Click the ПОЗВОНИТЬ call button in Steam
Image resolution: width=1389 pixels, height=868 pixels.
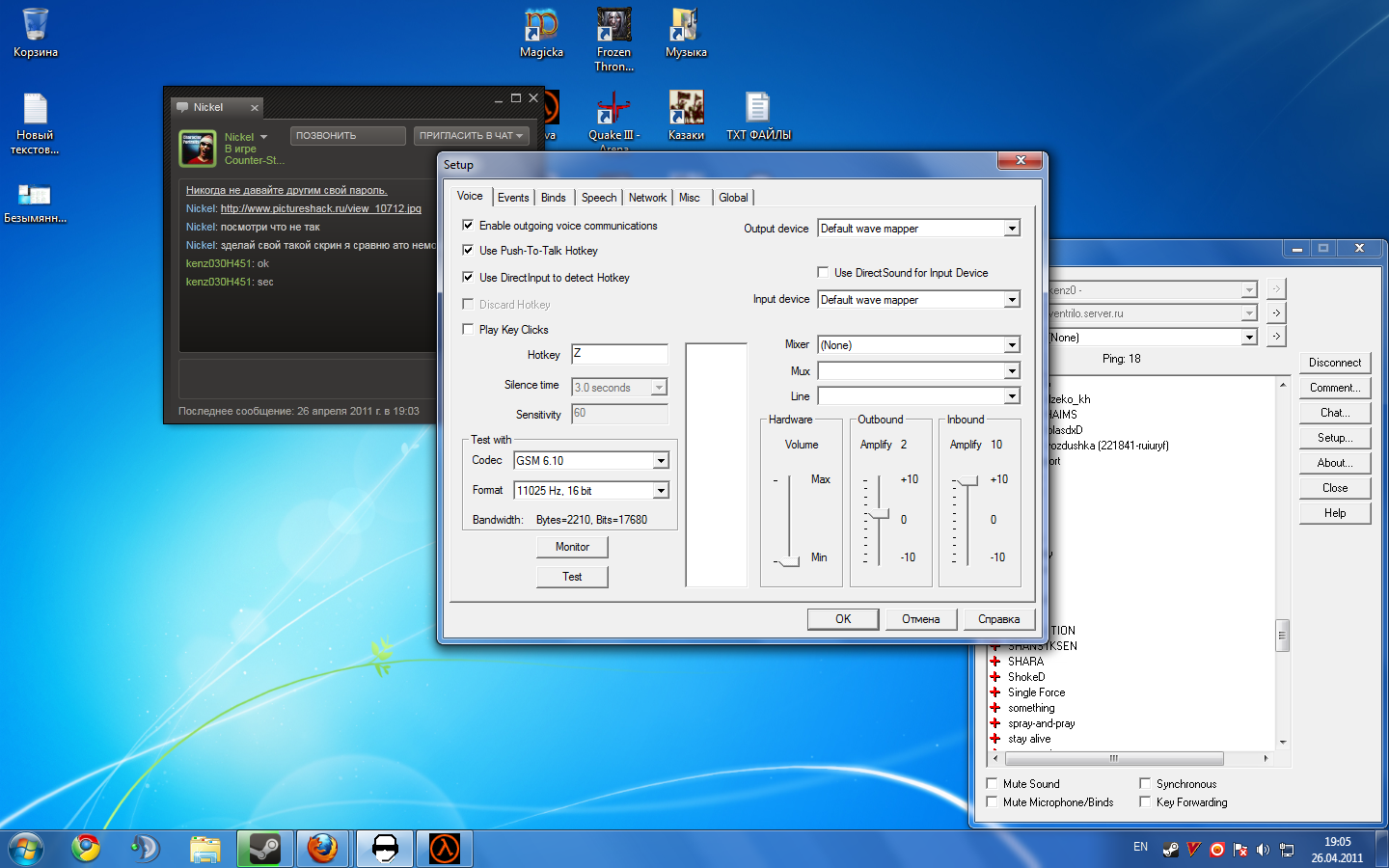347,136
